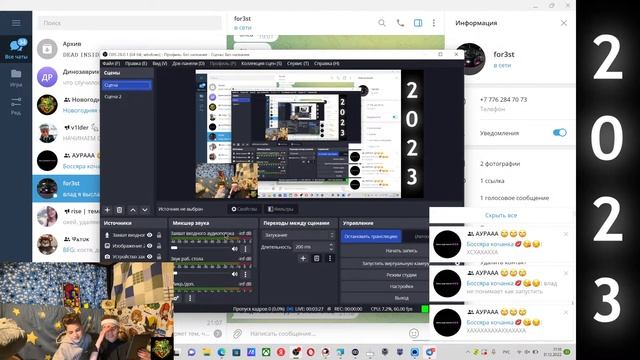640x360 pixels.
Task: Lock the Image source
Action: pyautogui.click(x=159, y=246)
